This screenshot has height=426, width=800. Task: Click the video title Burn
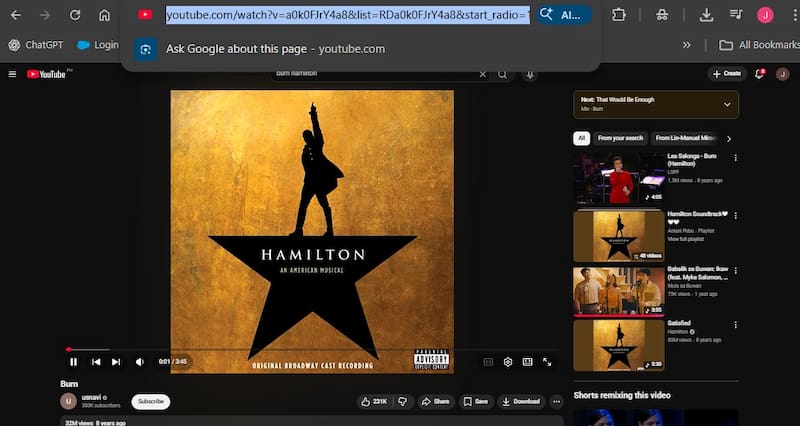click(x=69, y=384)
